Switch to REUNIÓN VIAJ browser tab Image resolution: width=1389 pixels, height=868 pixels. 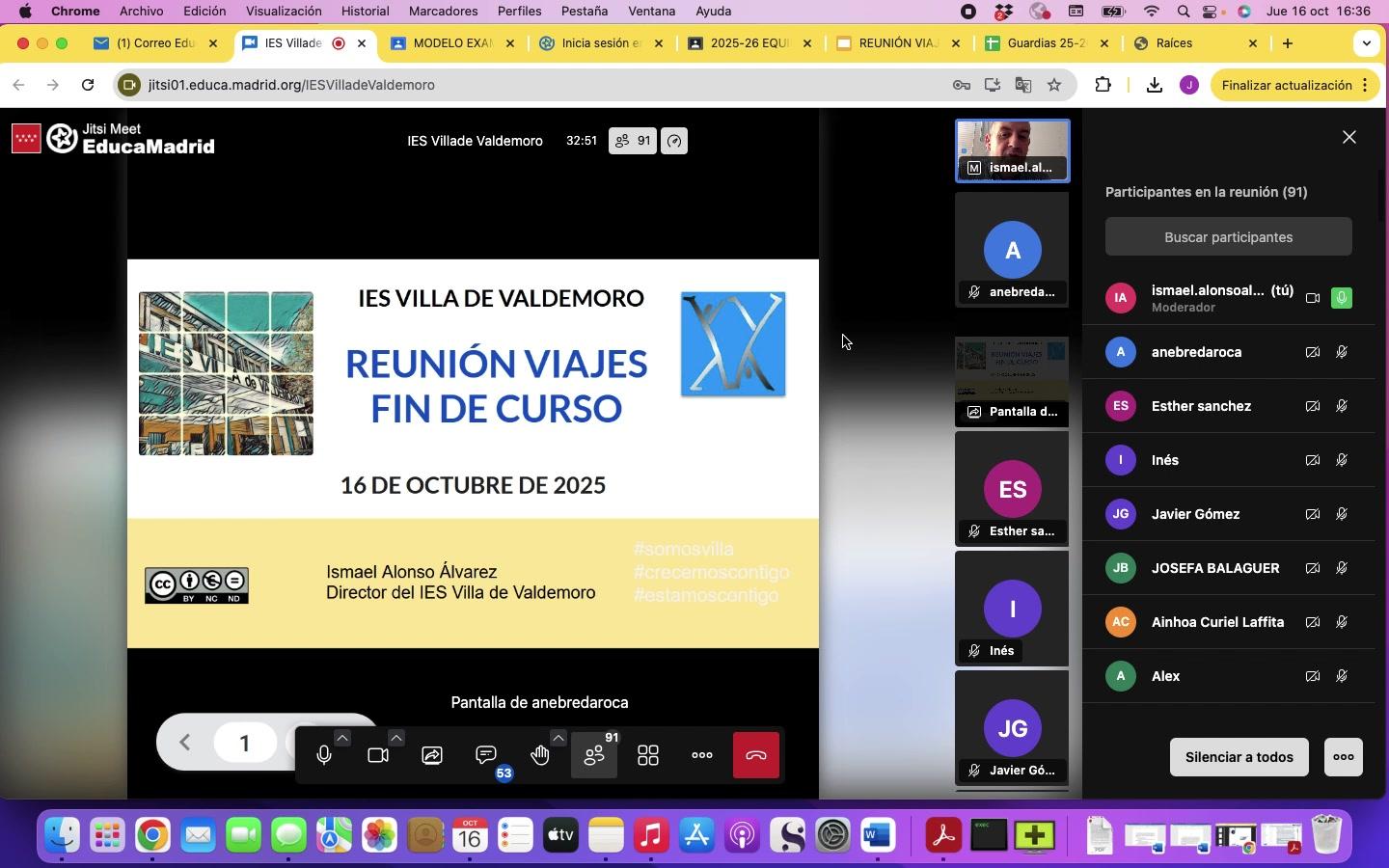[x=898, y=43]
